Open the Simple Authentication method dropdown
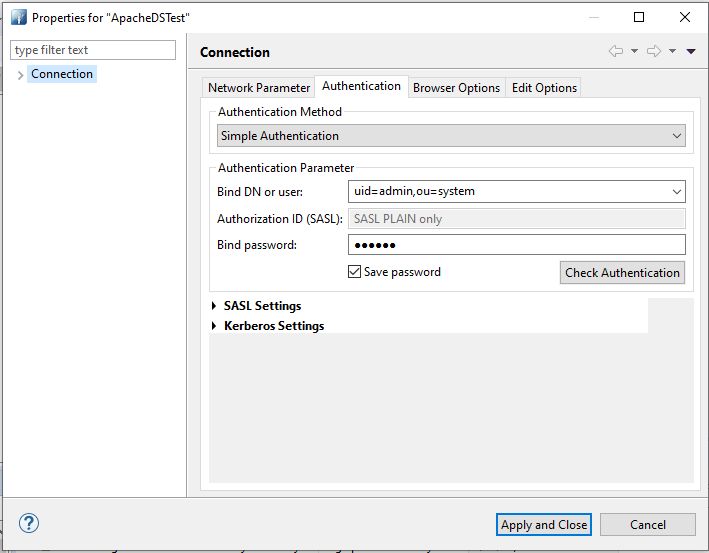Viewport: 709px width, 553px height. [451, 136]
